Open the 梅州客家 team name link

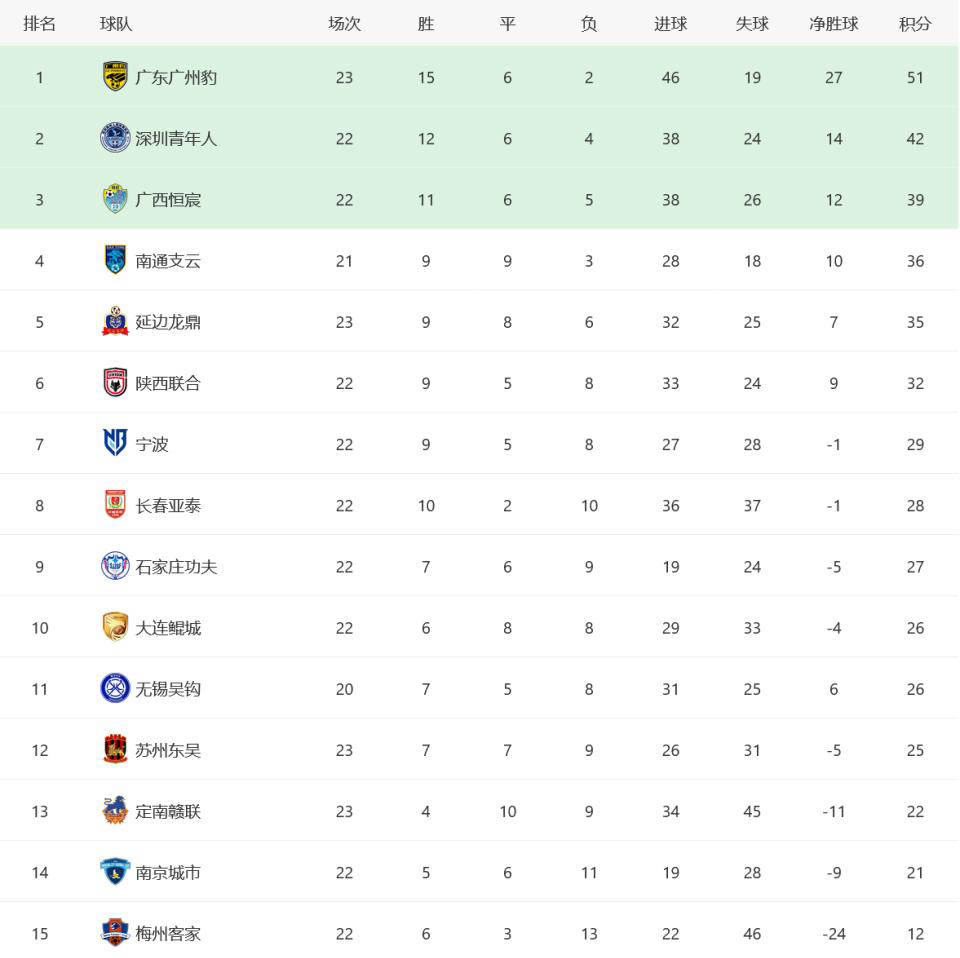click(168, 934)
